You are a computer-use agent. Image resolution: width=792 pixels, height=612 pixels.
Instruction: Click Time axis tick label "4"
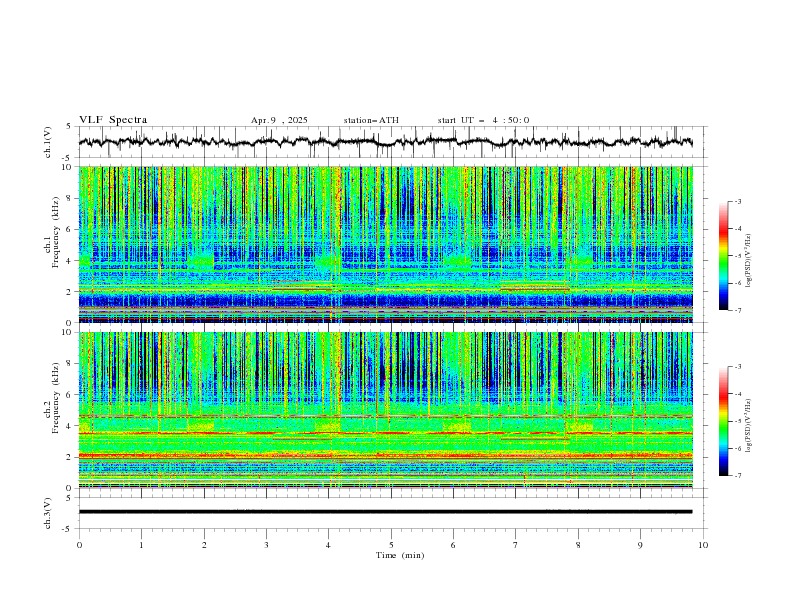328,545
